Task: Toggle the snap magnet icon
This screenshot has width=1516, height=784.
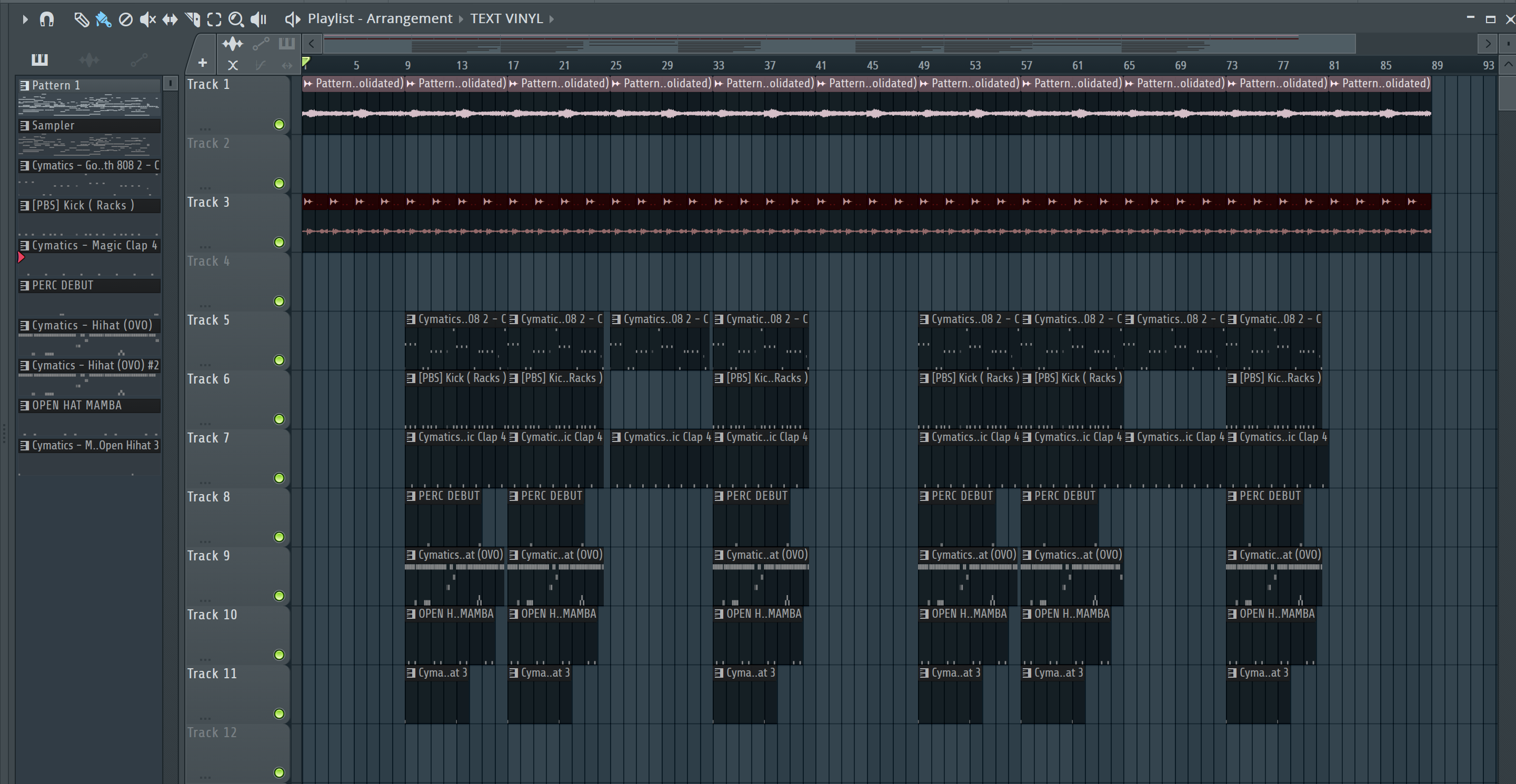Action: [x=46, y=19]
